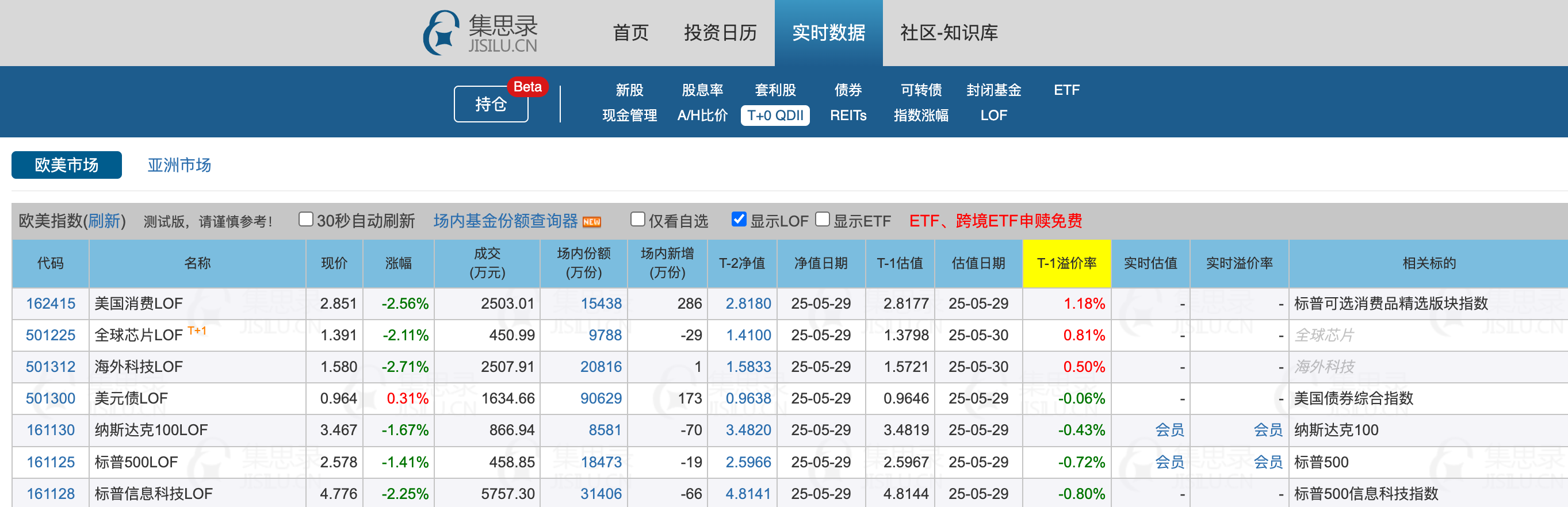Click the 美元债LOF name cell

click(197, 398)
